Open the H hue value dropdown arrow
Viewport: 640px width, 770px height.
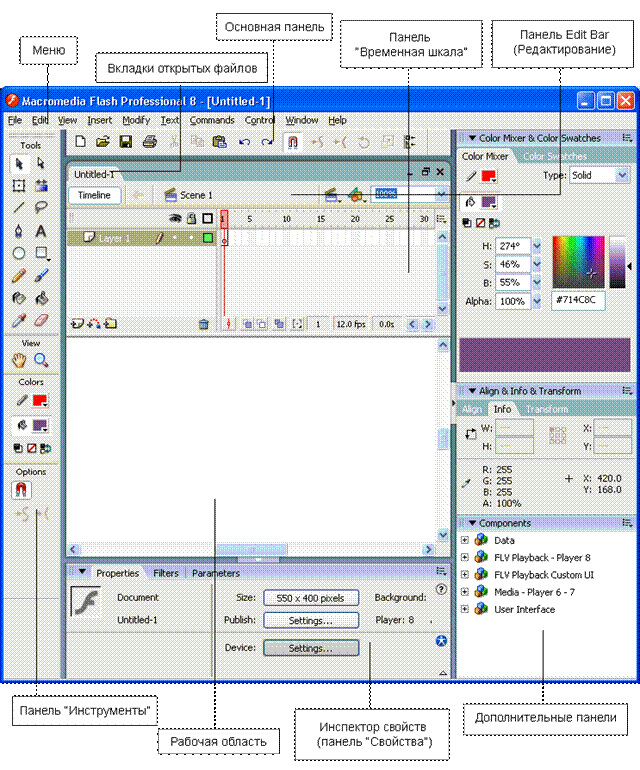click(537, 246)
